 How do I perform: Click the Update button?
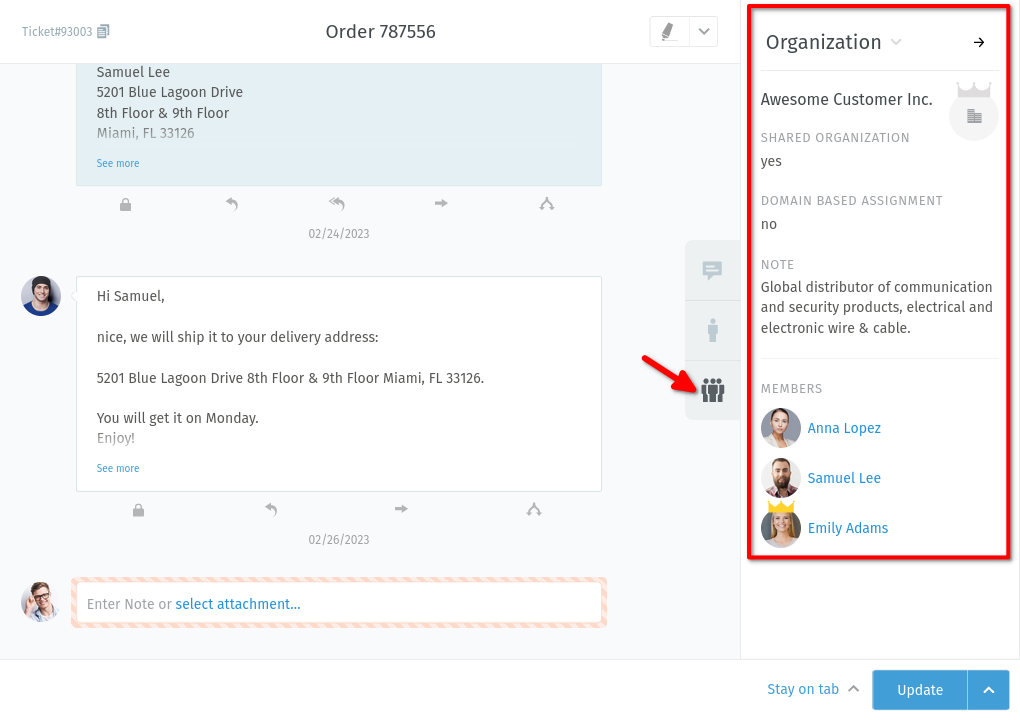click(919, 690)
